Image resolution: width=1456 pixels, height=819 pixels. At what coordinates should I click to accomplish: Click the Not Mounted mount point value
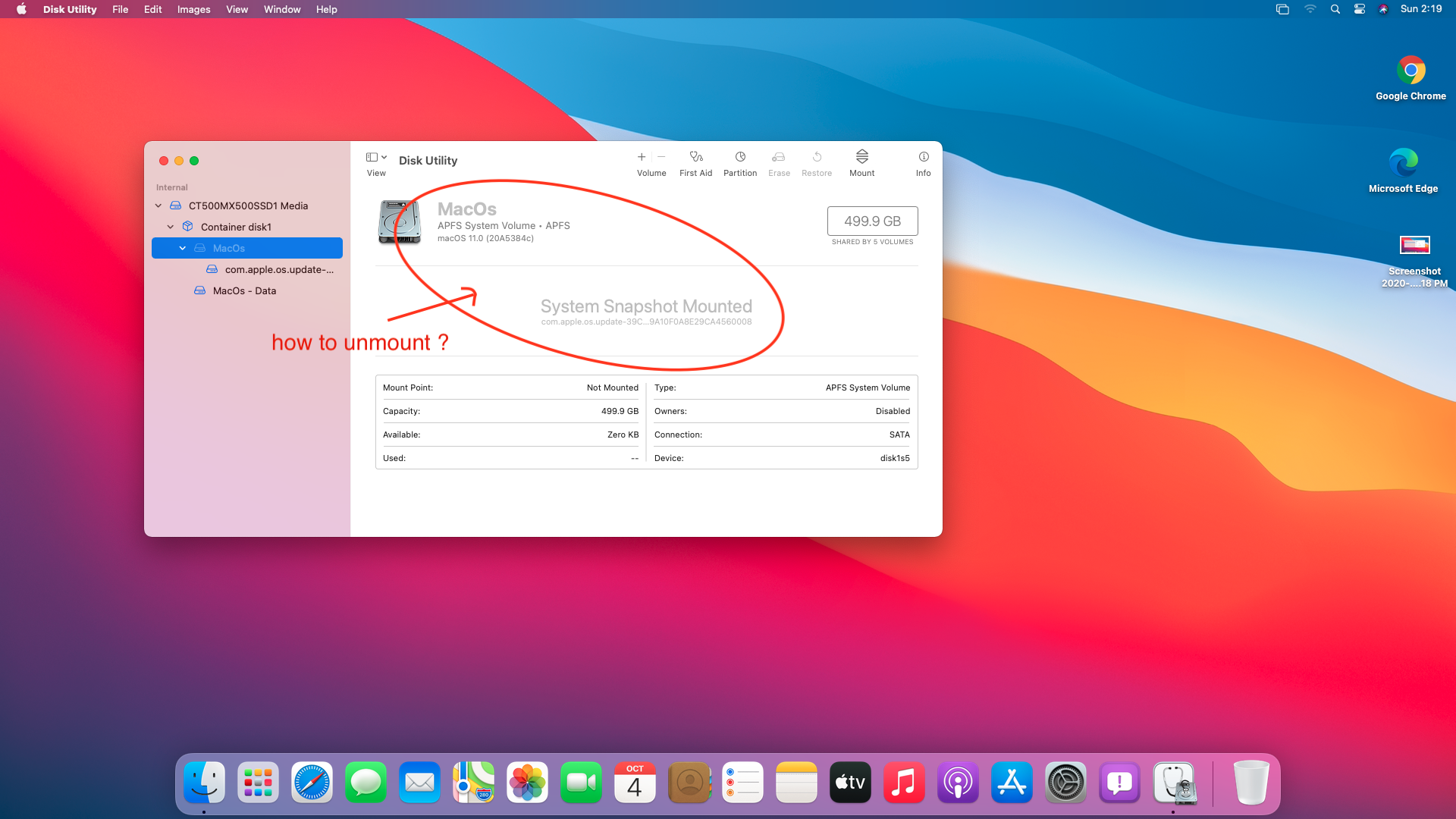612,388
